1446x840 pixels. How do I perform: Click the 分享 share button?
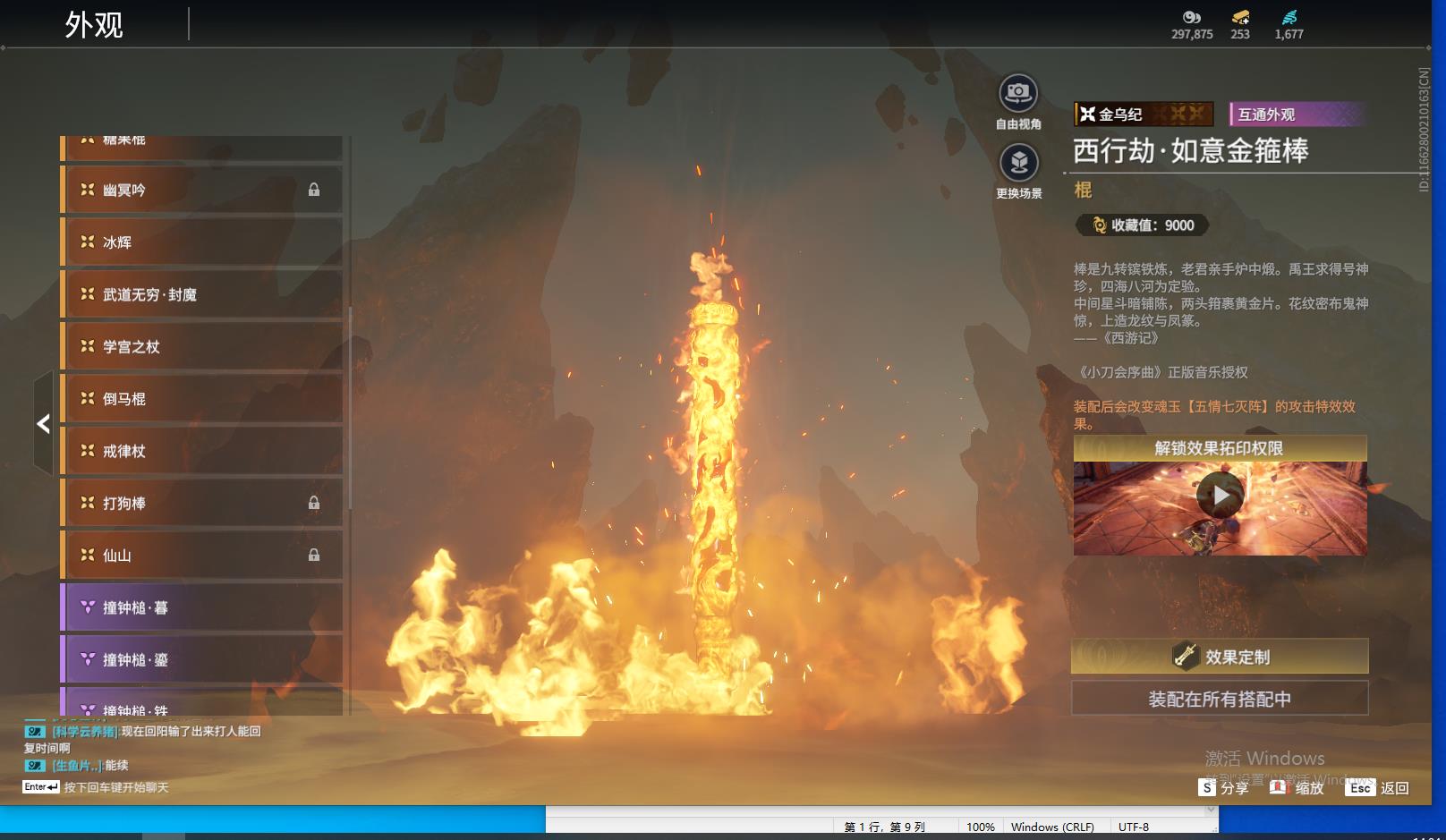click(1223, 787)
